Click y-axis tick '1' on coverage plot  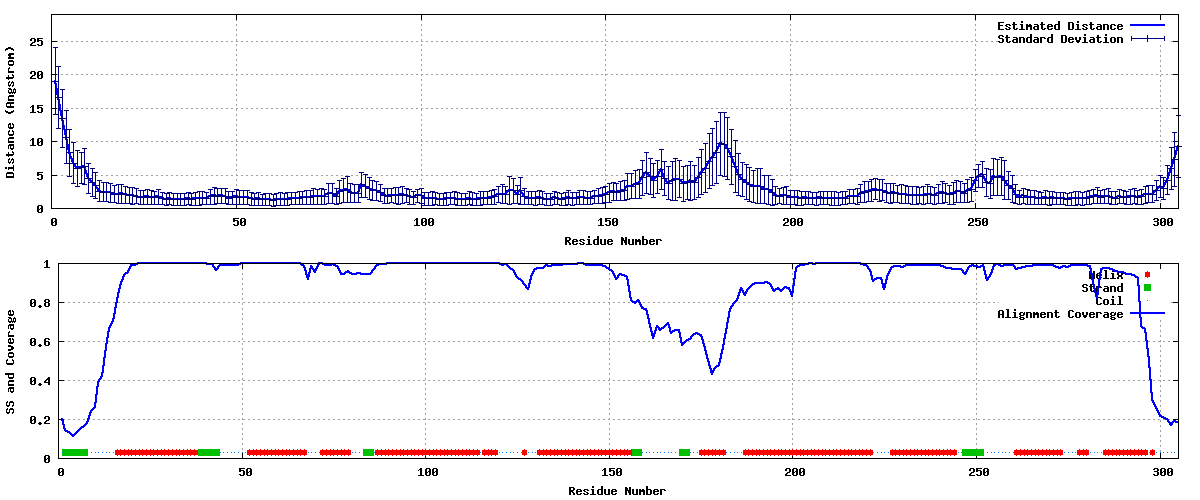tap(48, 264)
